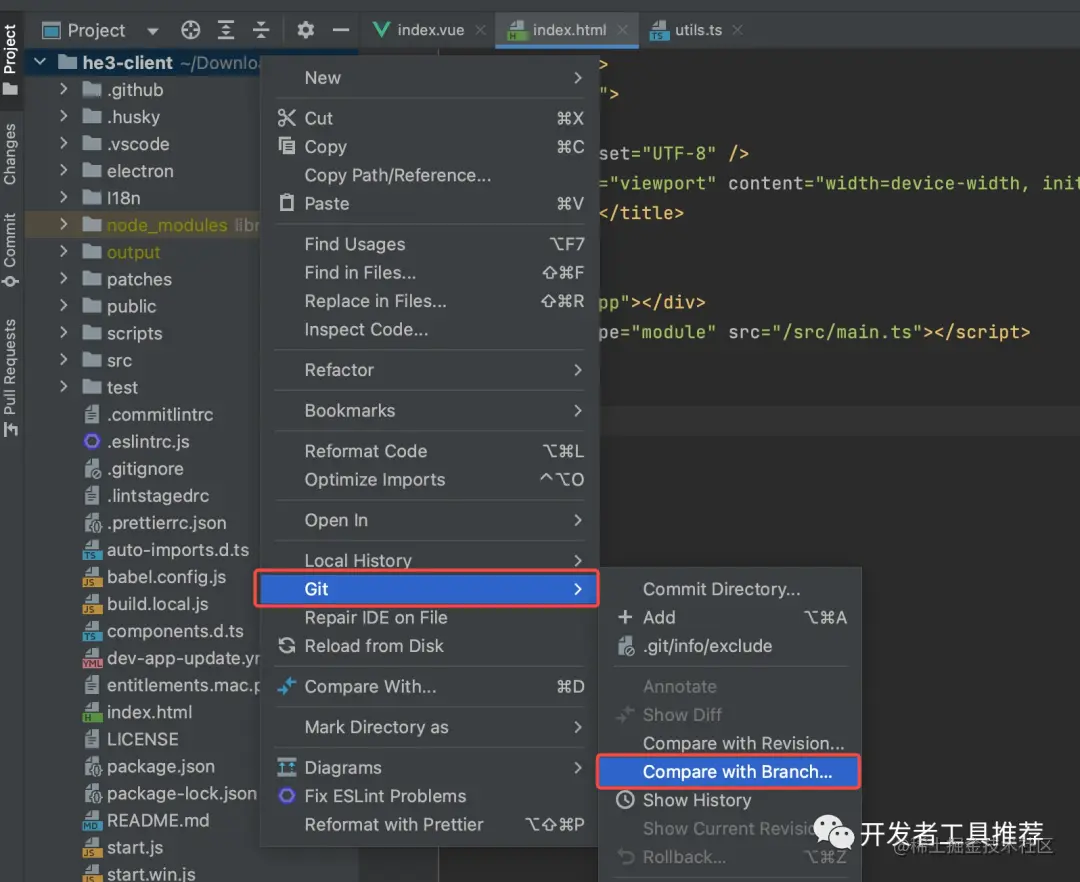Open the Refactor submenu
This screenshot has height=882, width=1080.
click(430, 370)
